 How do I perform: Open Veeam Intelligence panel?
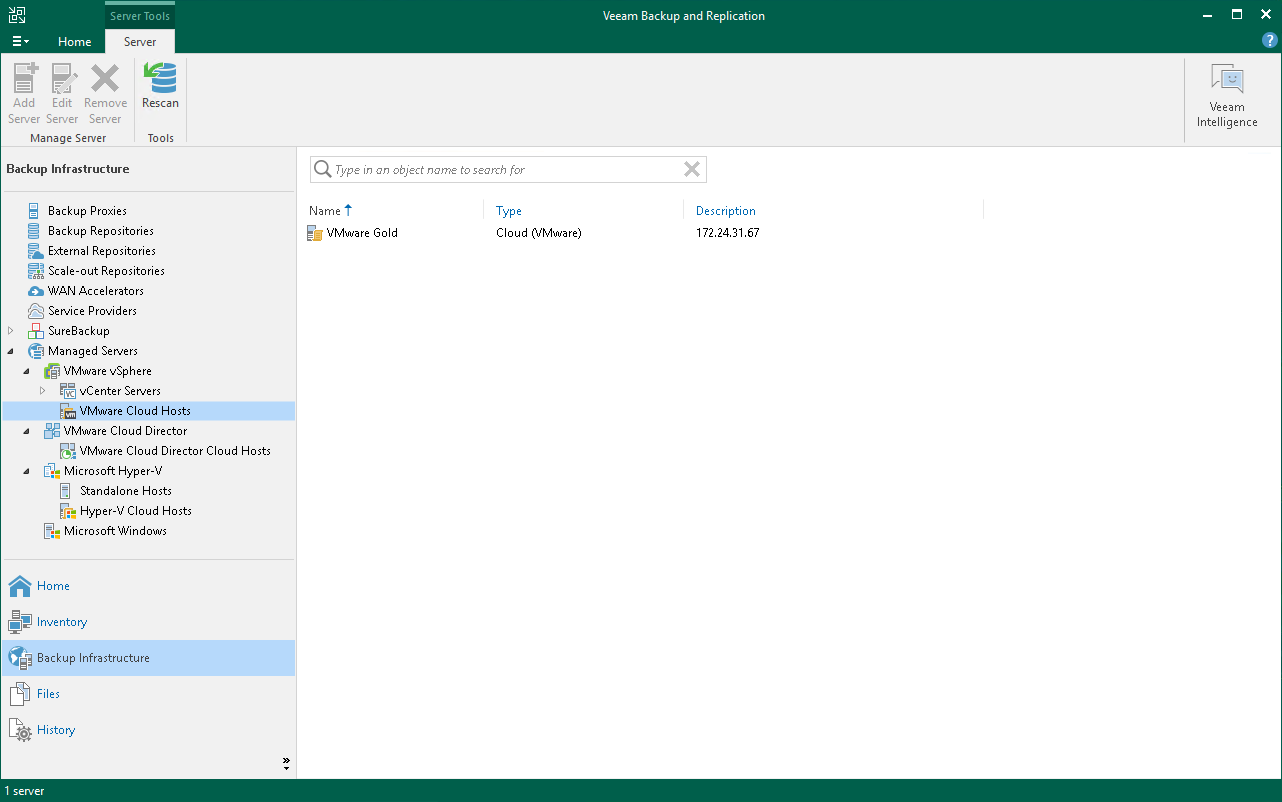coord(1227,97)
